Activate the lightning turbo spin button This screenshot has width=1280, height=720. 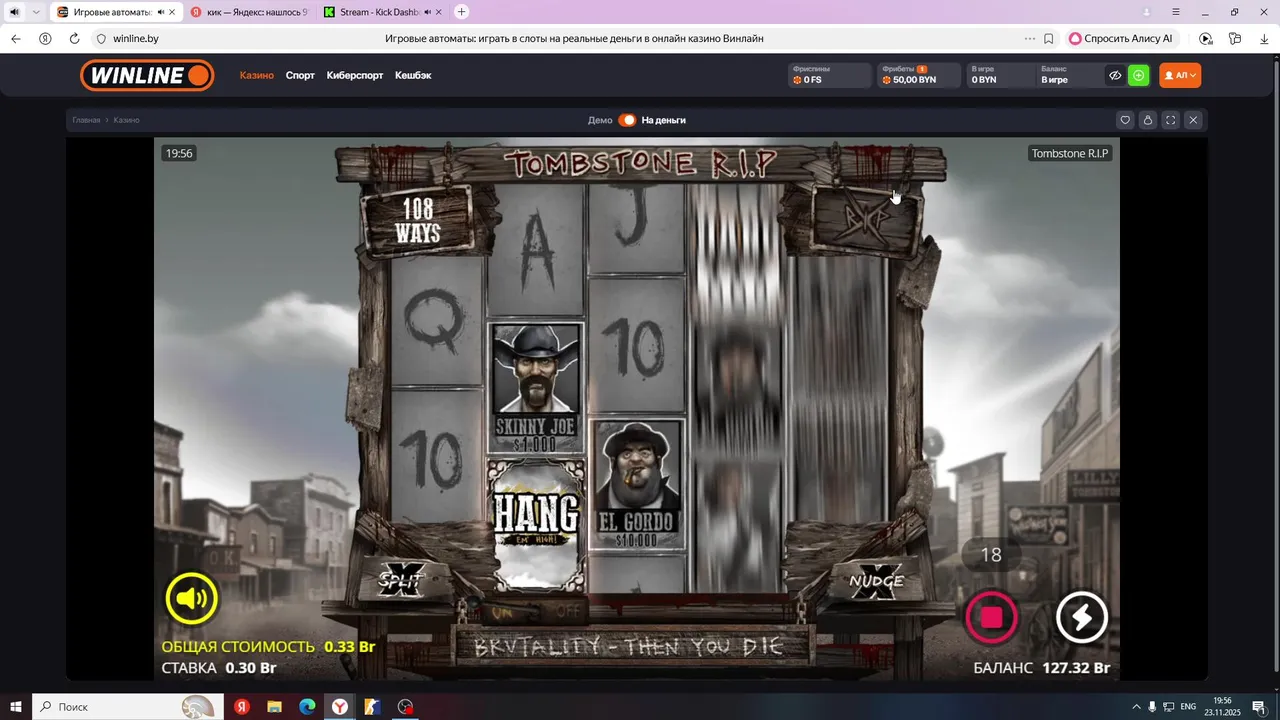tap(1081, 617)
